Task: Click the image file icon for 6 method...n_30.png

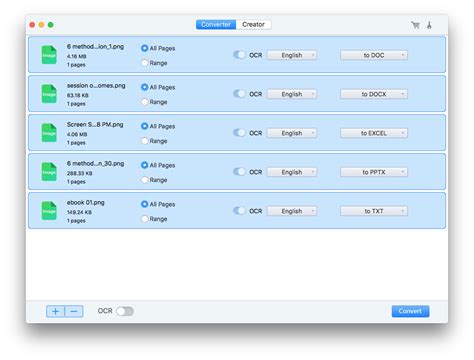Action: [49, 172]
